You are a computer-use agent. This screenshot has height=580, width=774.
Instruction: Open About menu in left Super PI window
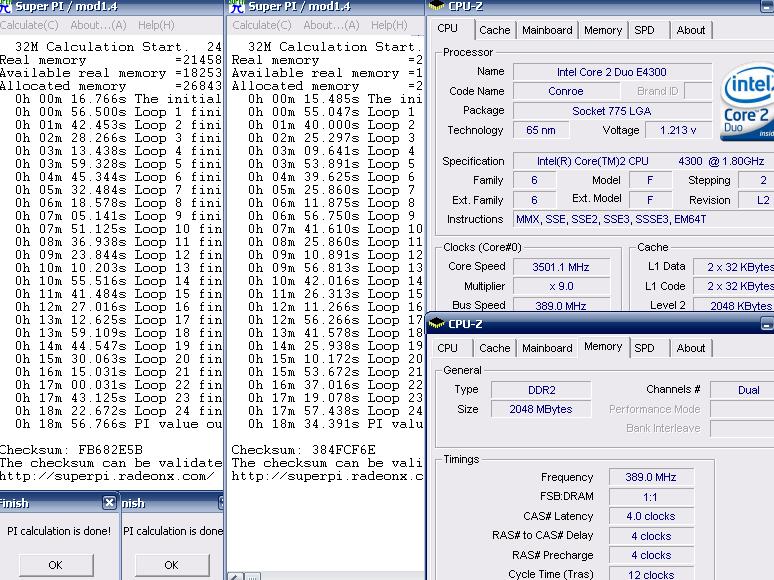click(98, 25)
